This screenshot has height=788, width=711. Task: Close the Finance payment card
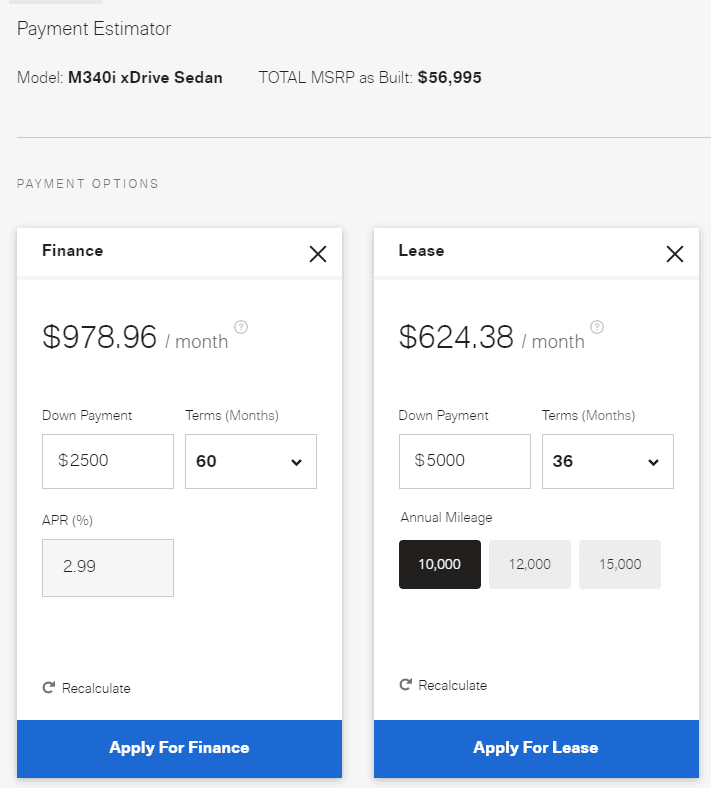tap(318, 254)
